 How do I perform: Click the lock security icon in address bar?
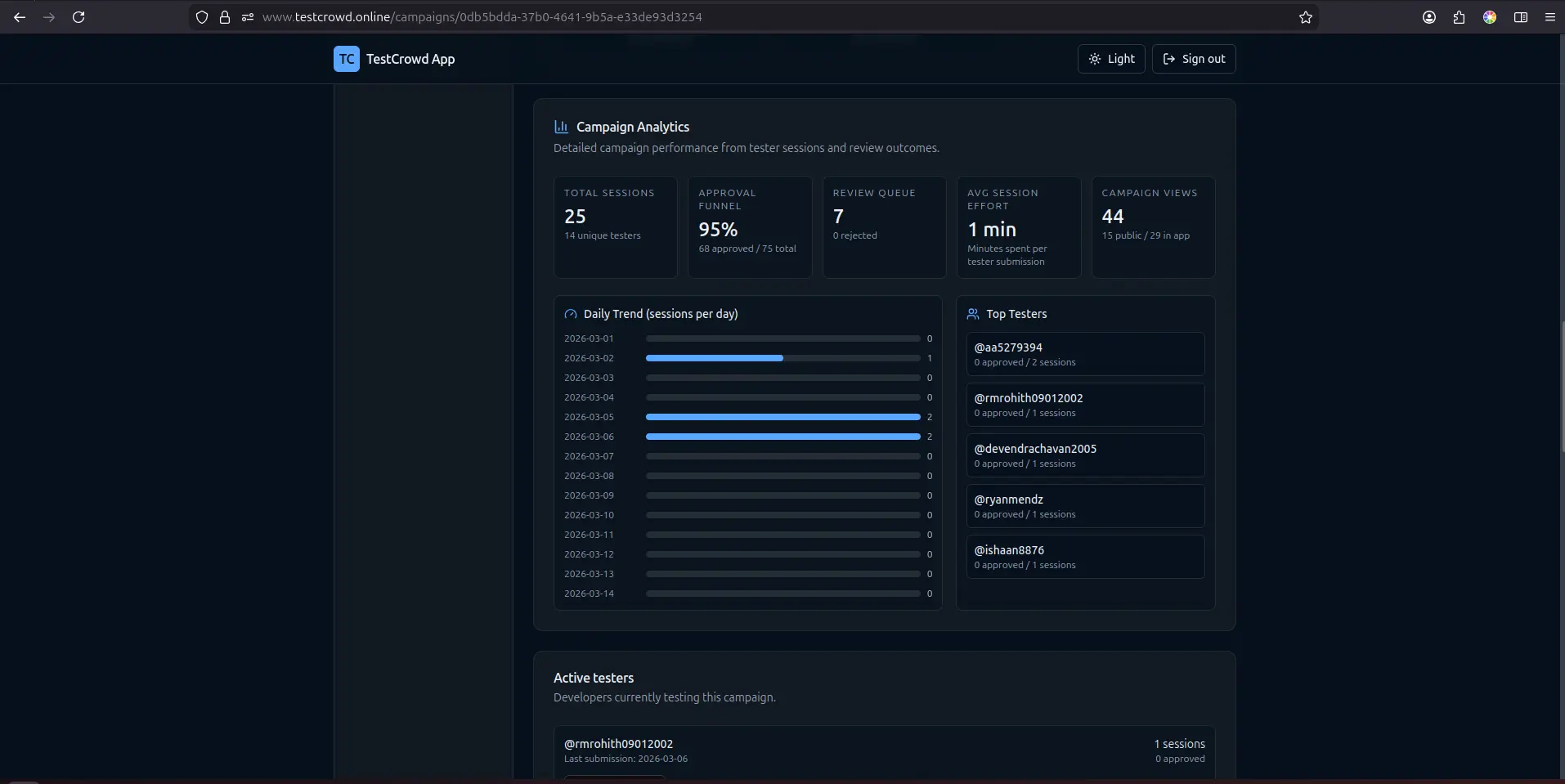coord(225,17)
